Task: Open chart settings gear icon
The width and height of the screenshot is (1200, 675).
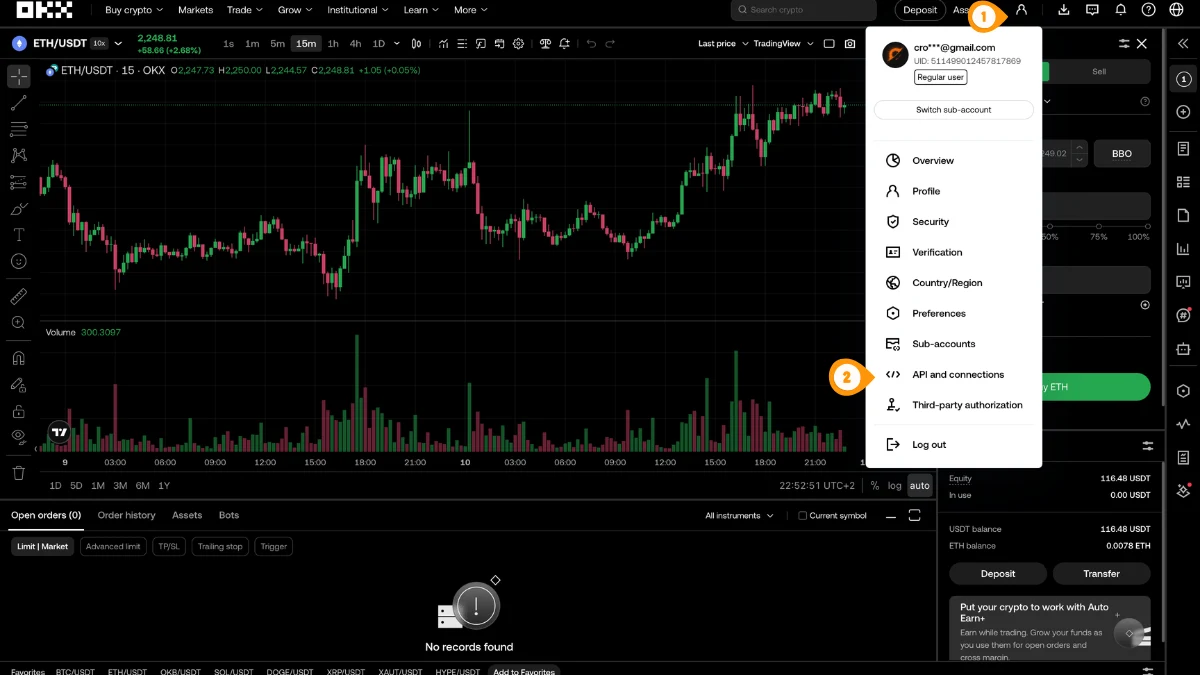Action: click(518, 44)
